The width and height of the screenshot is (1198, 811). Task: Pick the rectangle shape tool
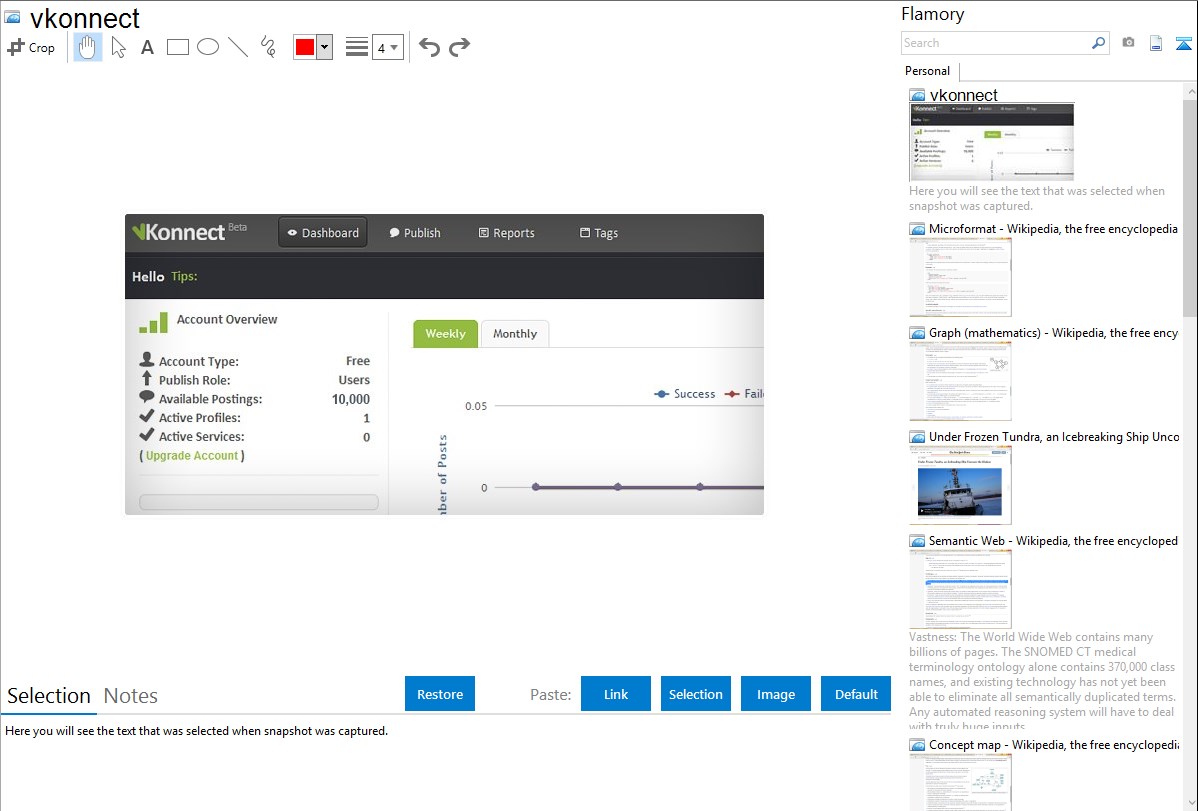click(x=178, y=47)
